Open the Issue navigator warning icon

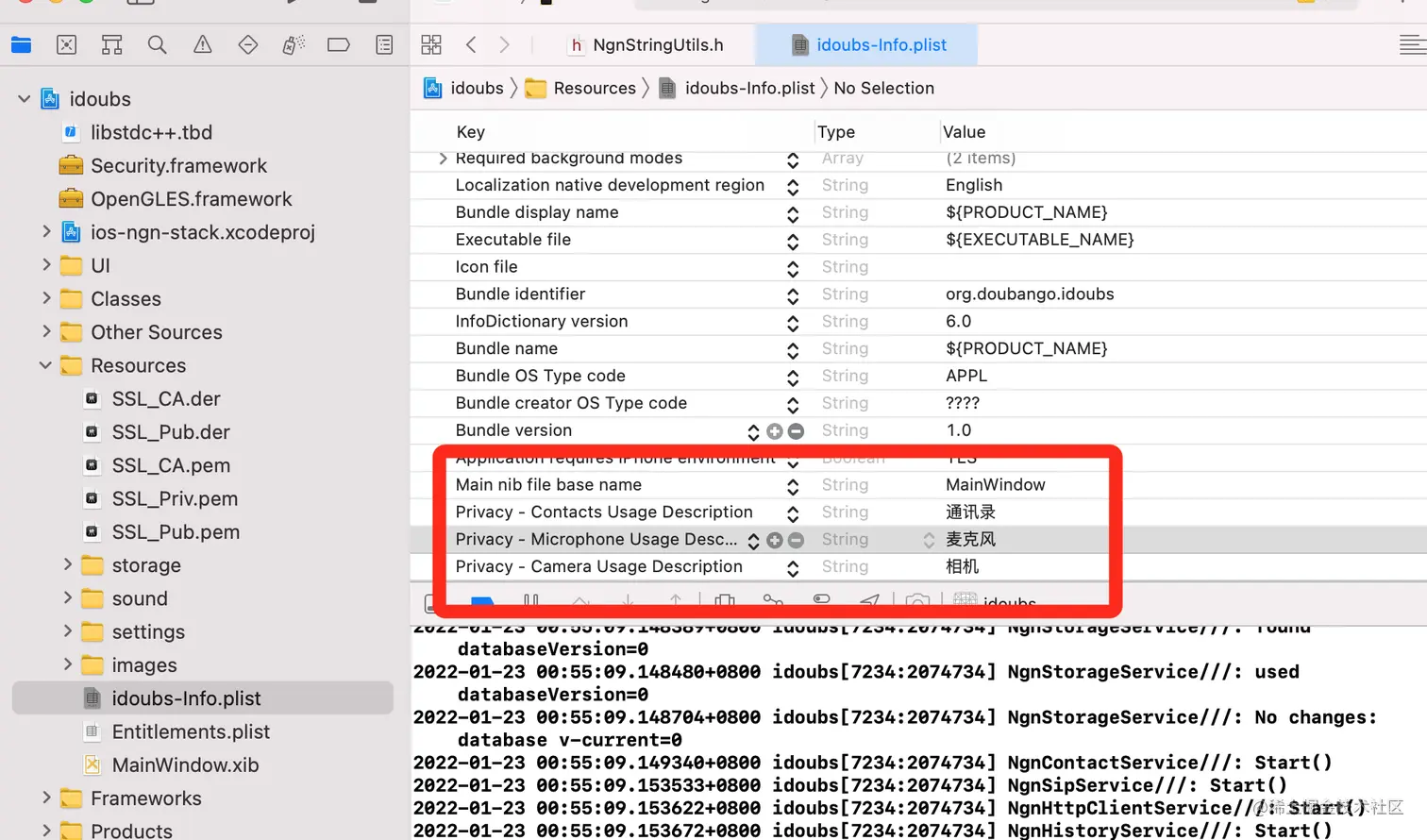click(202, 44)
